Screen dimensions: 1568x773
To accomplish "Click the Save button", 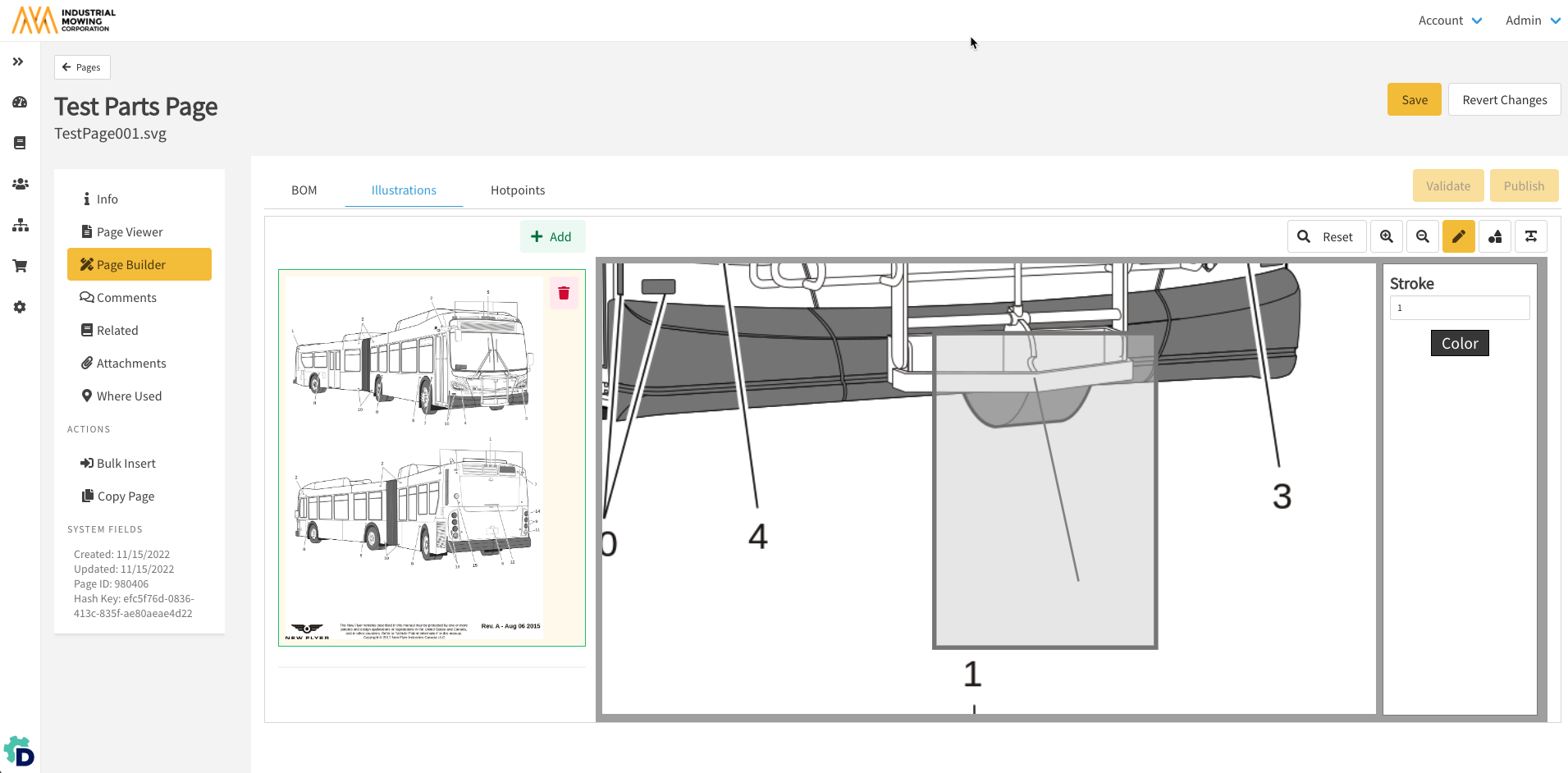I will coord(1414,100).
